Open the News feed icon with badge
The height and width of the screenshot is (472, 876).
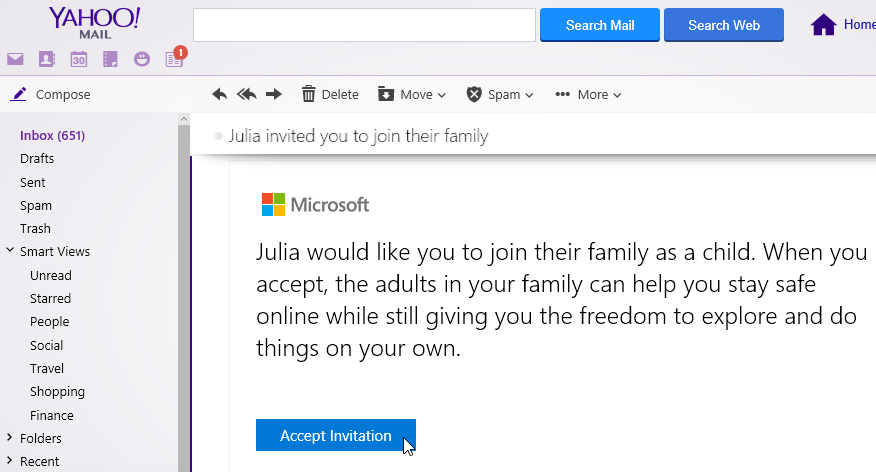pos(174,60)
